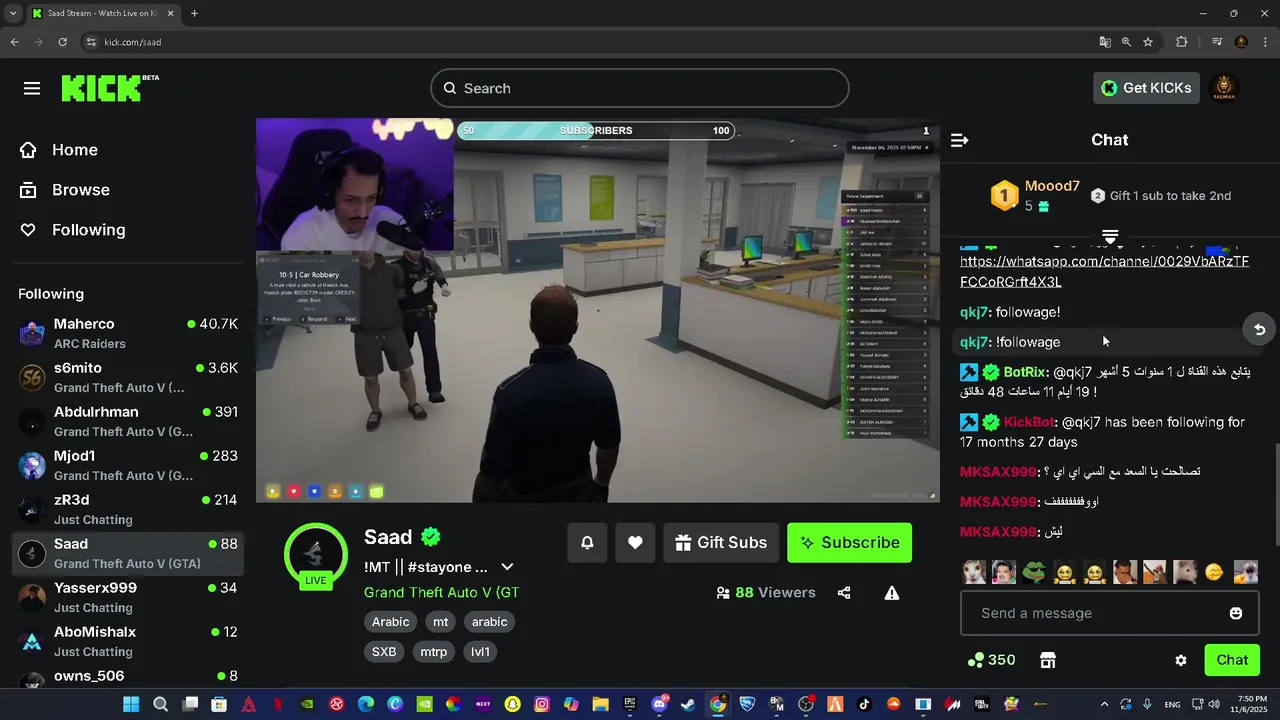
Task: Open the hamburger sidebar menu
Action: [32, 88]
